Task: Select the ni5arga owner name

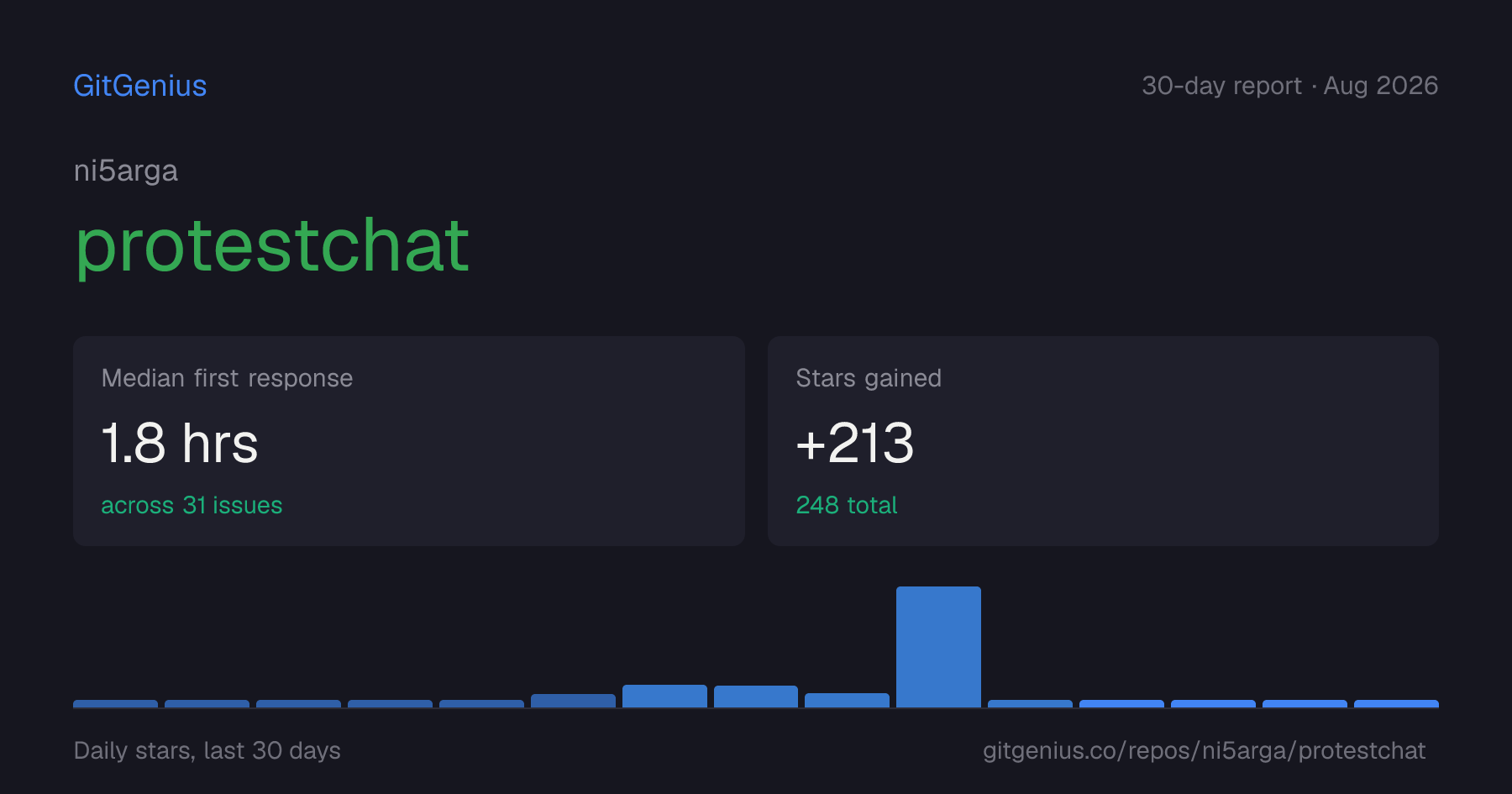Action: pos(126,171)
